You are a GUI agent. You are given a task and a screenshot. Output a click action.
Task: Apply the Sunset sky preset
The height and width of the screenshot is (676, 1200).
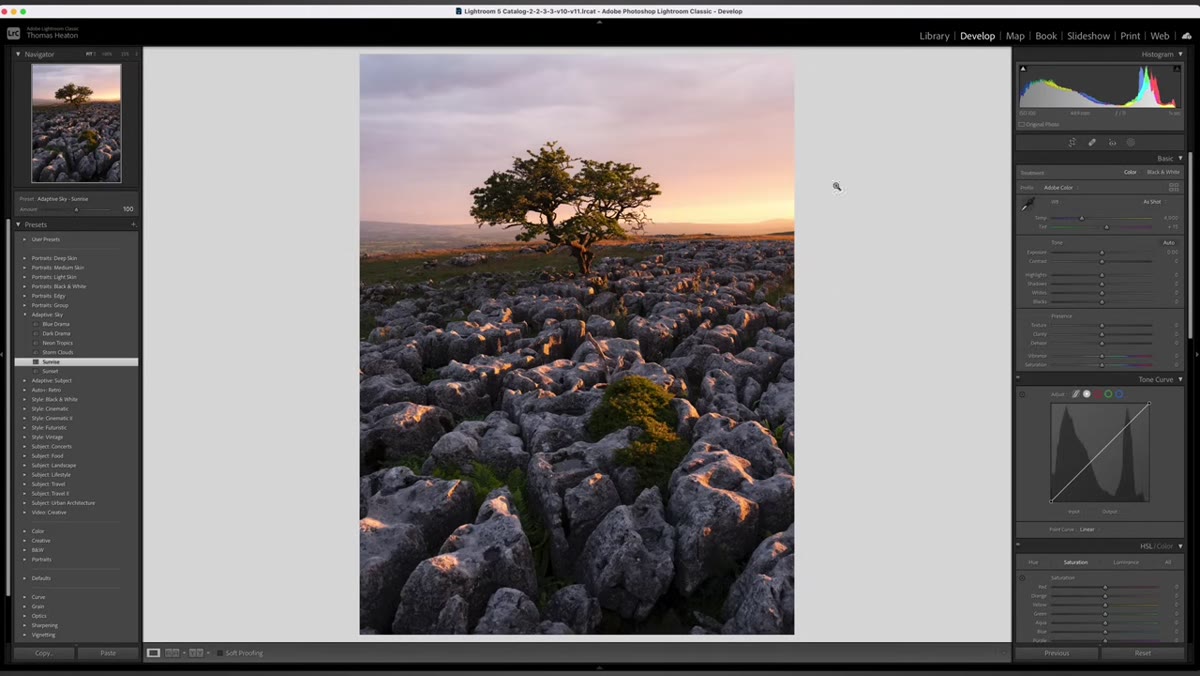coord(50,371)
